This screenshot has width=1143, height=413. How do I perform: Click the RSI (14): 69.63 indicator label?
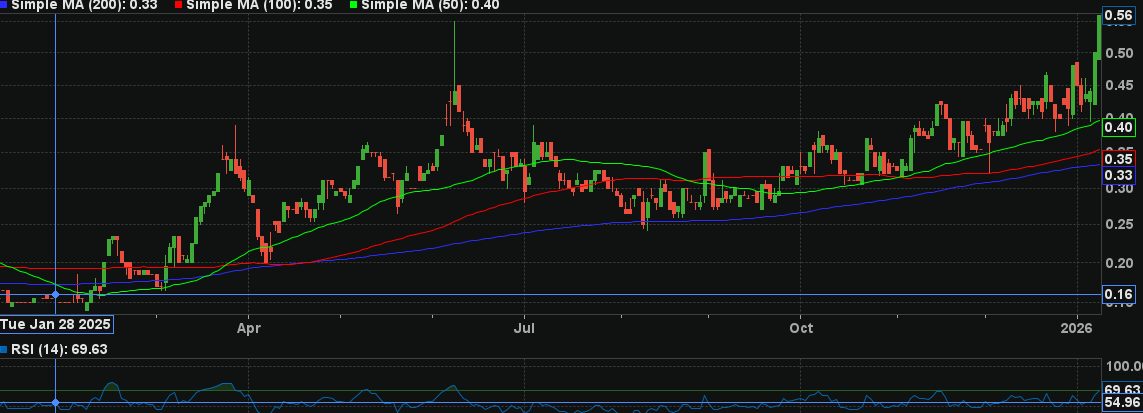(x=59, y=350)
